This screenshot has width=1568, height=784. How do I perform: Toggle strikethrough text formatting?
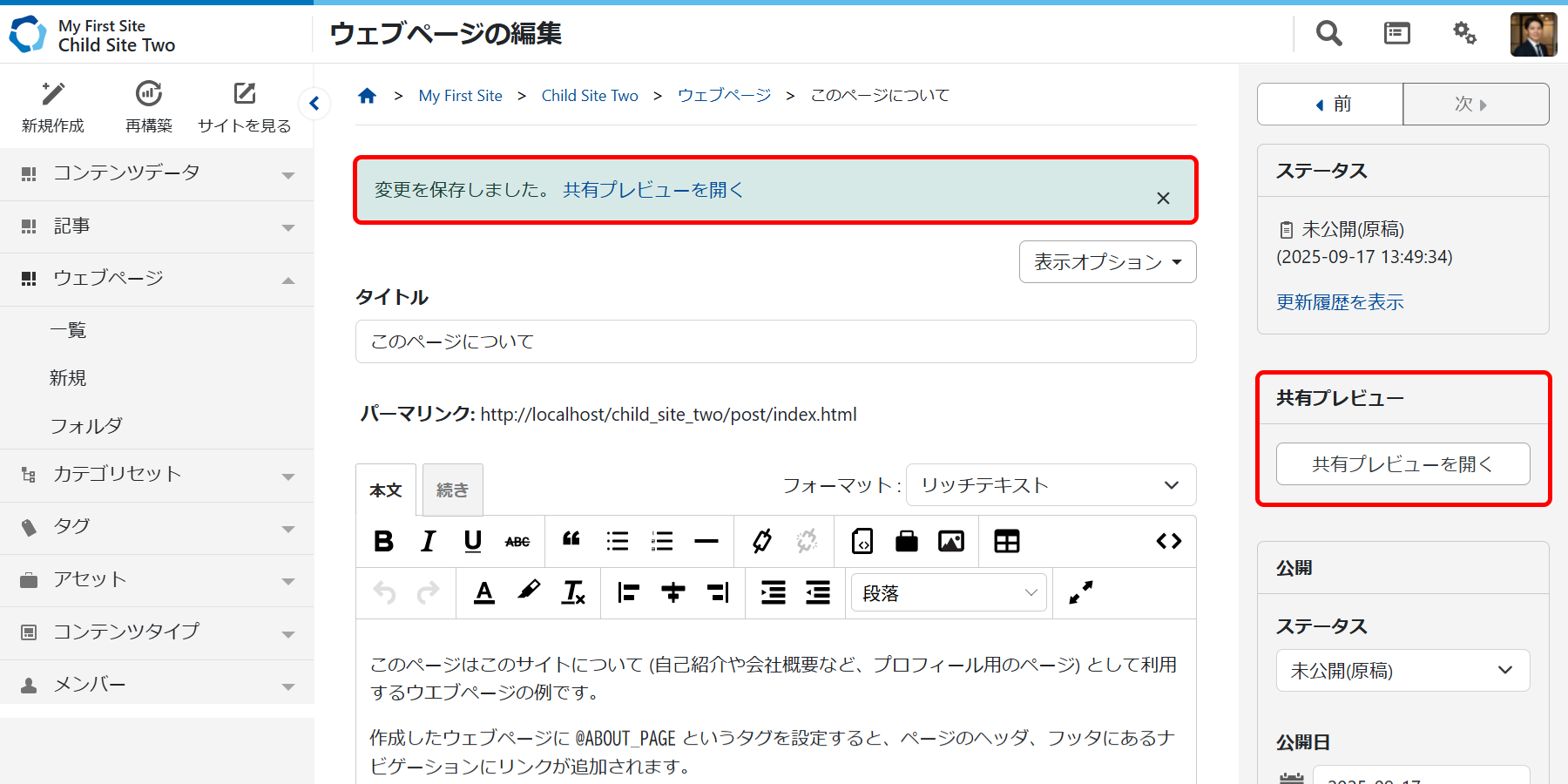pos(517,541)
